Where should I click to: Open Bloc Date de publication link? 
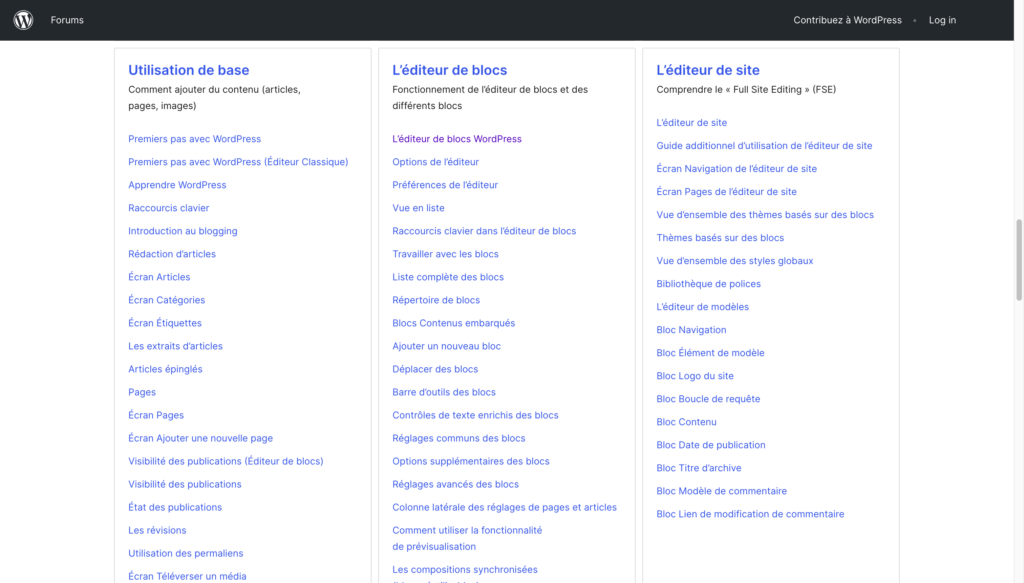coord(711,445)
